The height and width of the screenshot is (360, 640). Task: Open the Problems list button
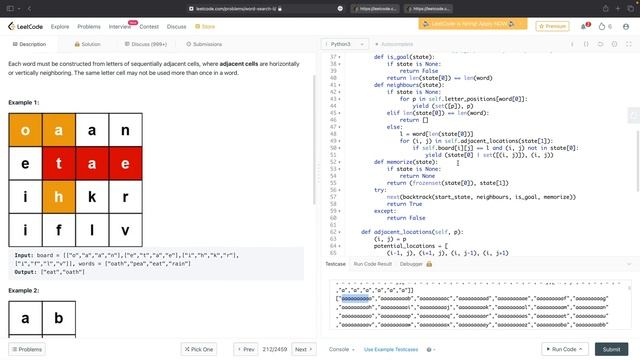27,349
